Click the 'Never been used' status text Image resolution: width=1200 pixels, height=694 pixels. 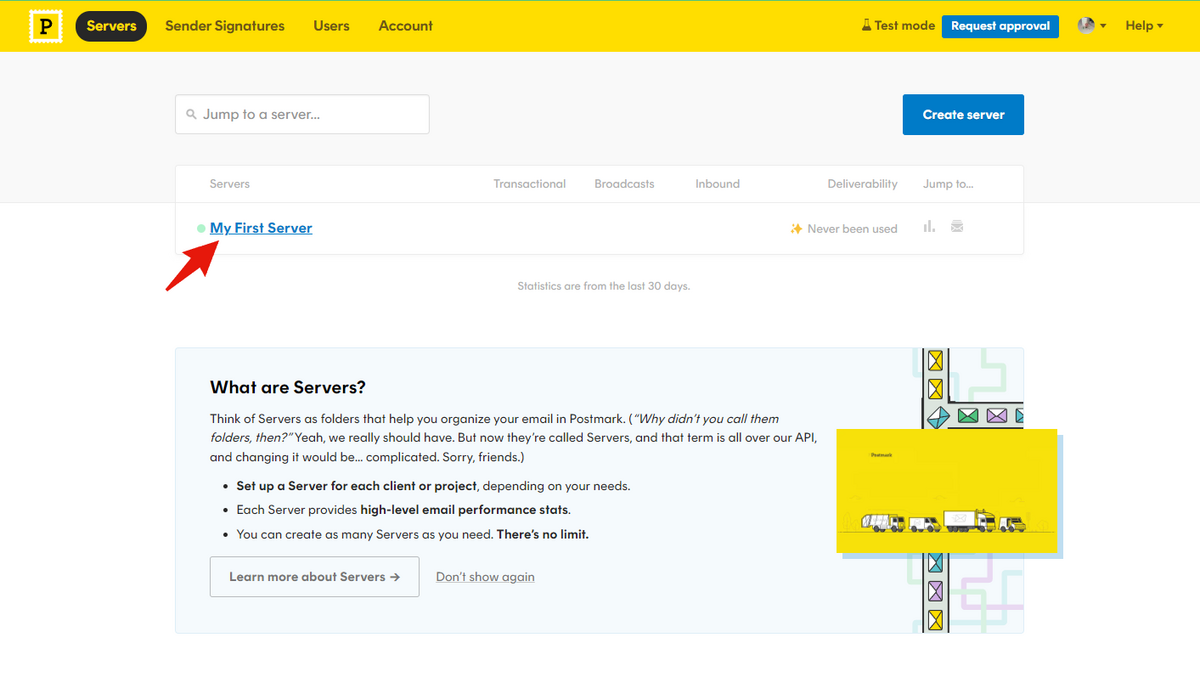pos(852,229)
